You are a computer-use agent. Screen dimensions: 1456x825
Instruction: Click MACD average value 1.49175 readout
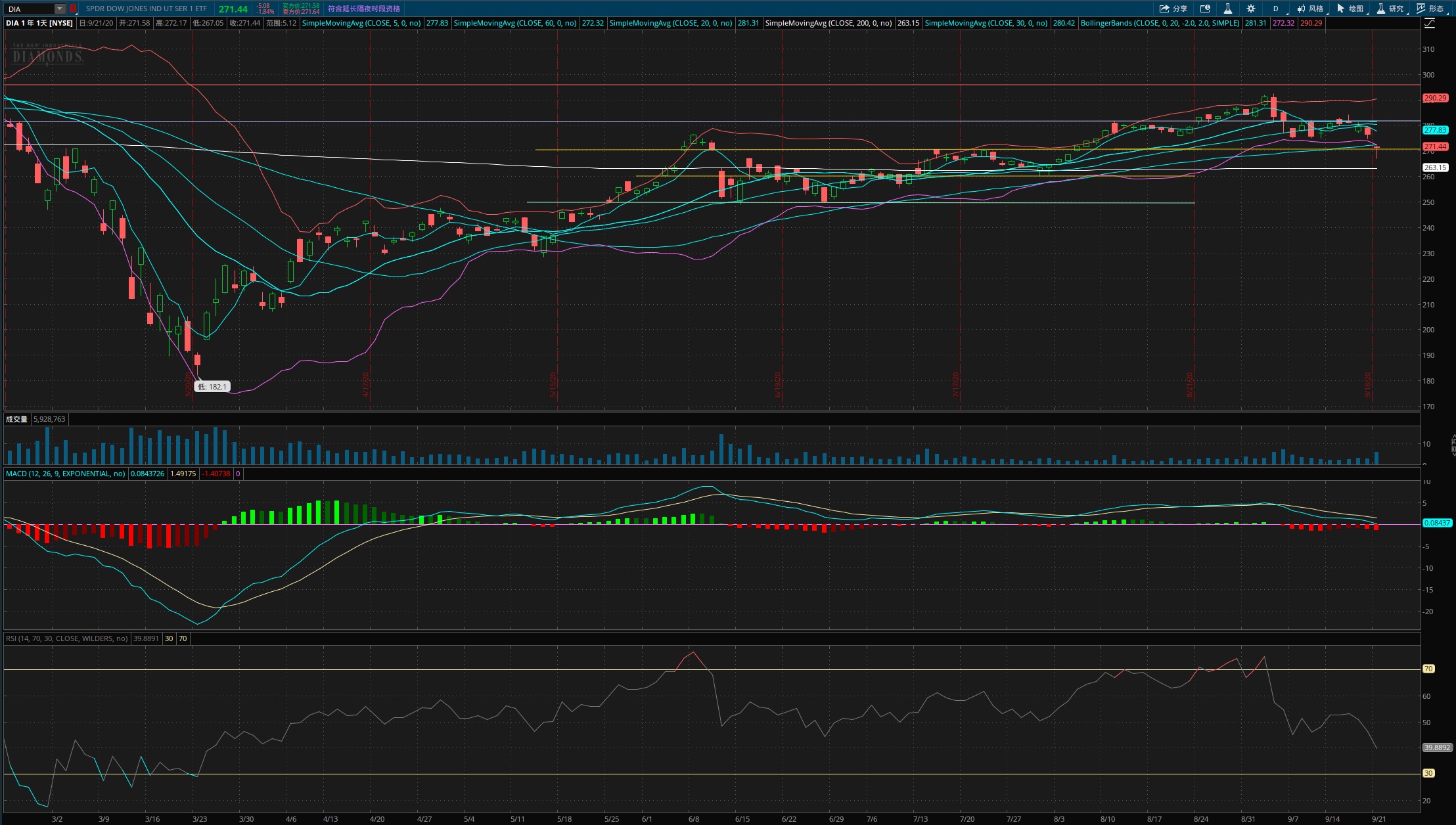click(x=183, y=474)
